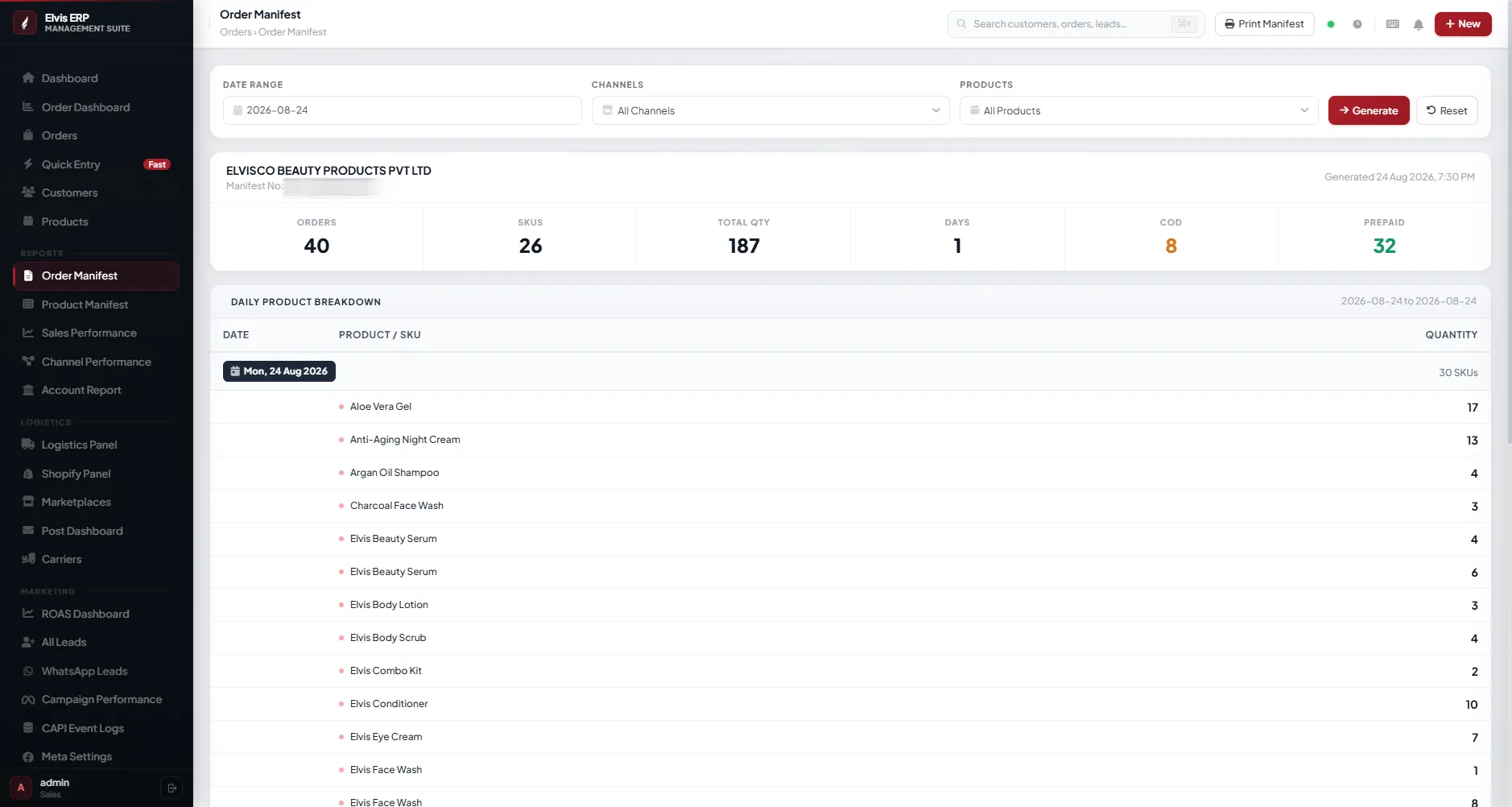
Task: Click the Argan Oil Shampoo row
Action: click(850, 473)
